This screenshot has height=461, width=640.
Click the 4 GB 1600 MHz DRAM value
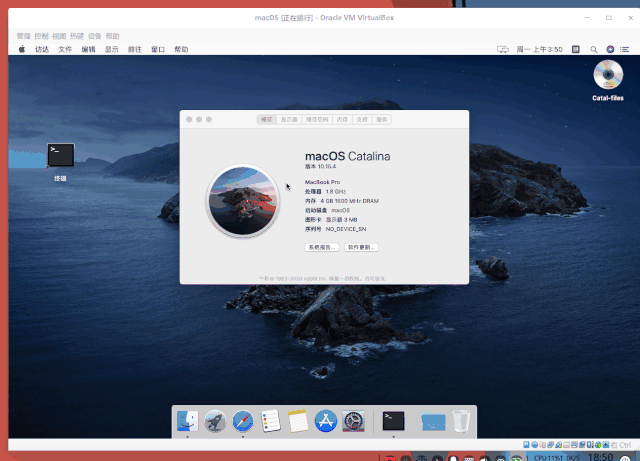[x=349, y=201]
